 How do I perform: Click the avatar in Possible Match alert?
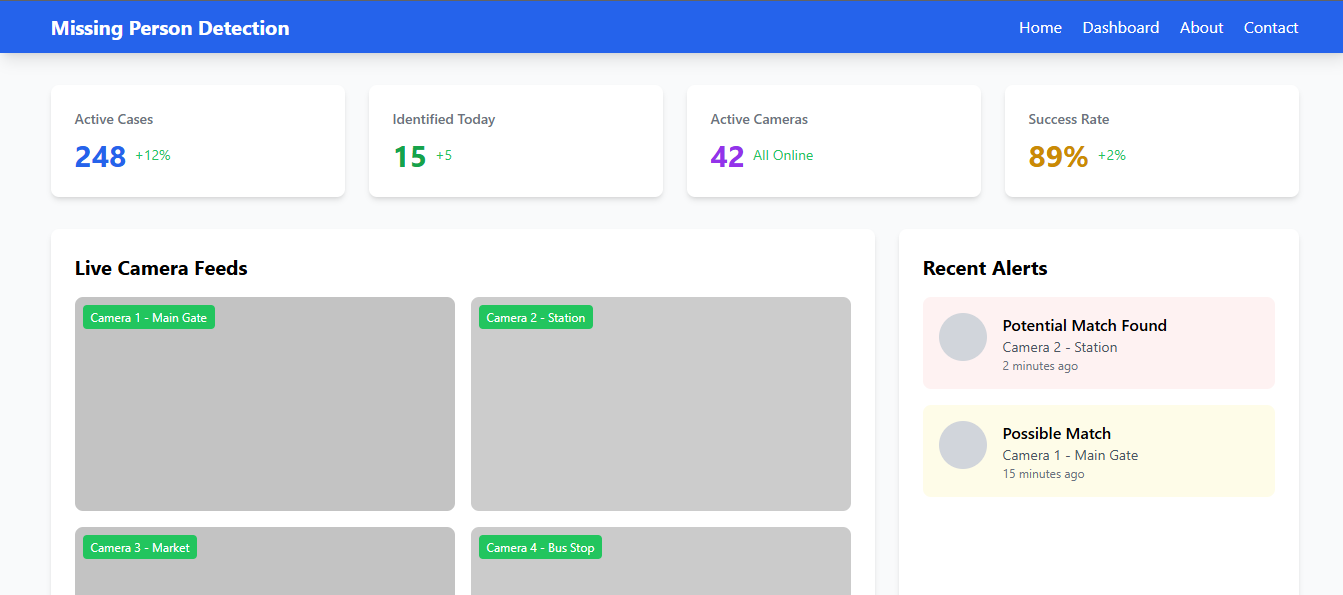[963, 445]
